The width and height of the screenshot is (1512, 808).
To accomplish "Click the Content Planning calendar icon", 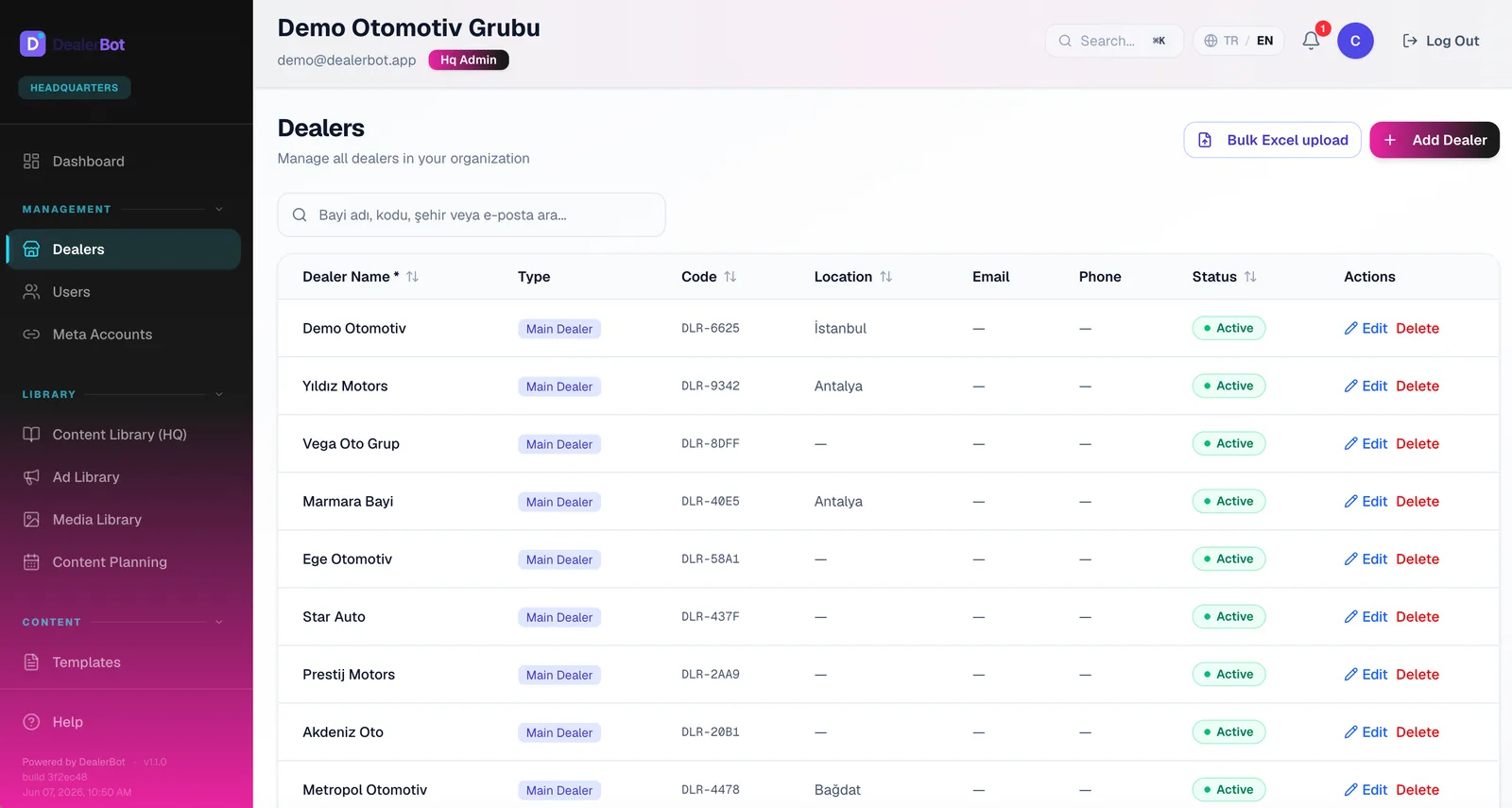I will coord(31,562).
